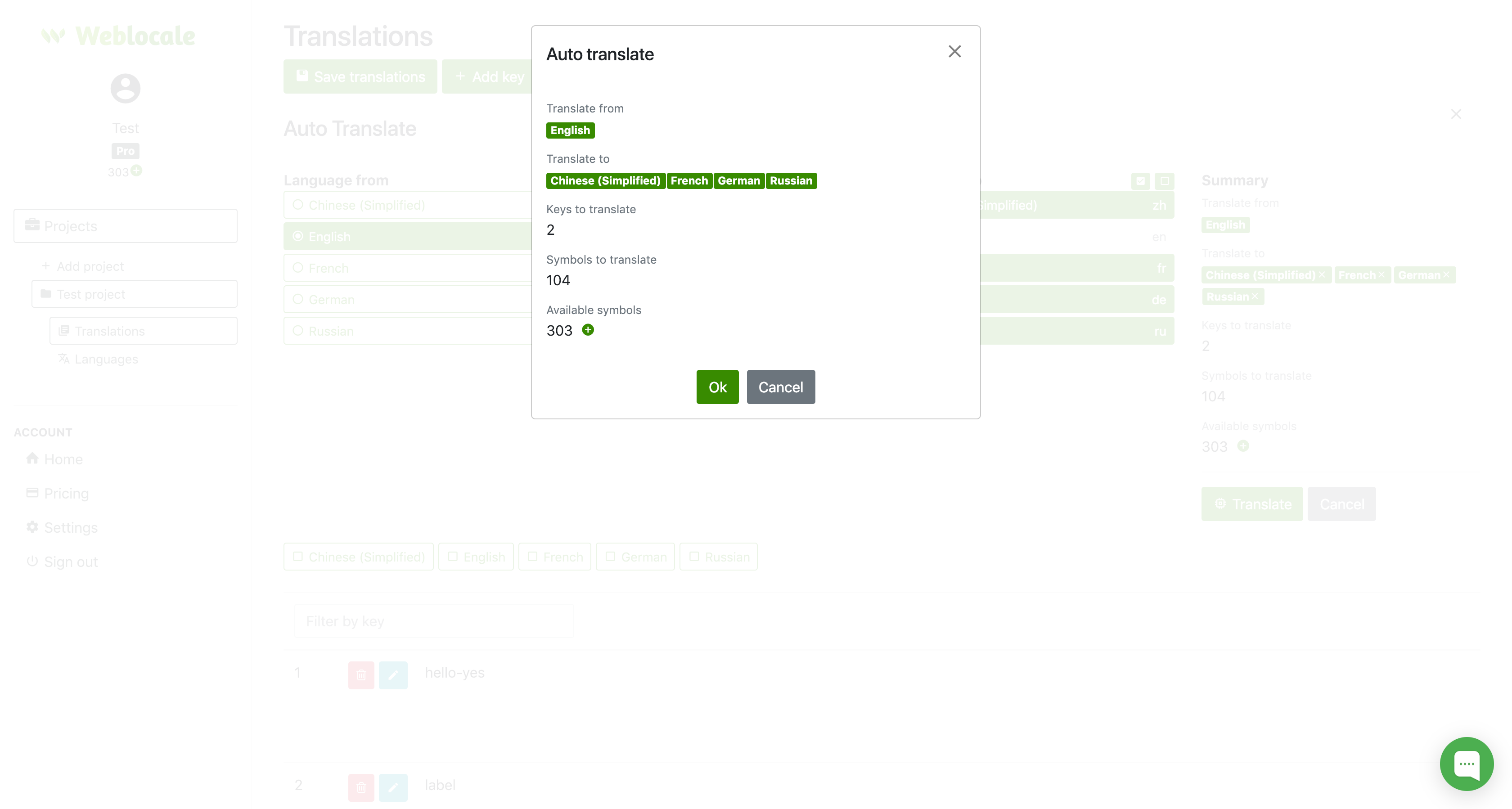The width and height of the screenshot is (1512, 809).
Task: Click the user avatar icon in sidebar
Action: [x=126, y=89]
